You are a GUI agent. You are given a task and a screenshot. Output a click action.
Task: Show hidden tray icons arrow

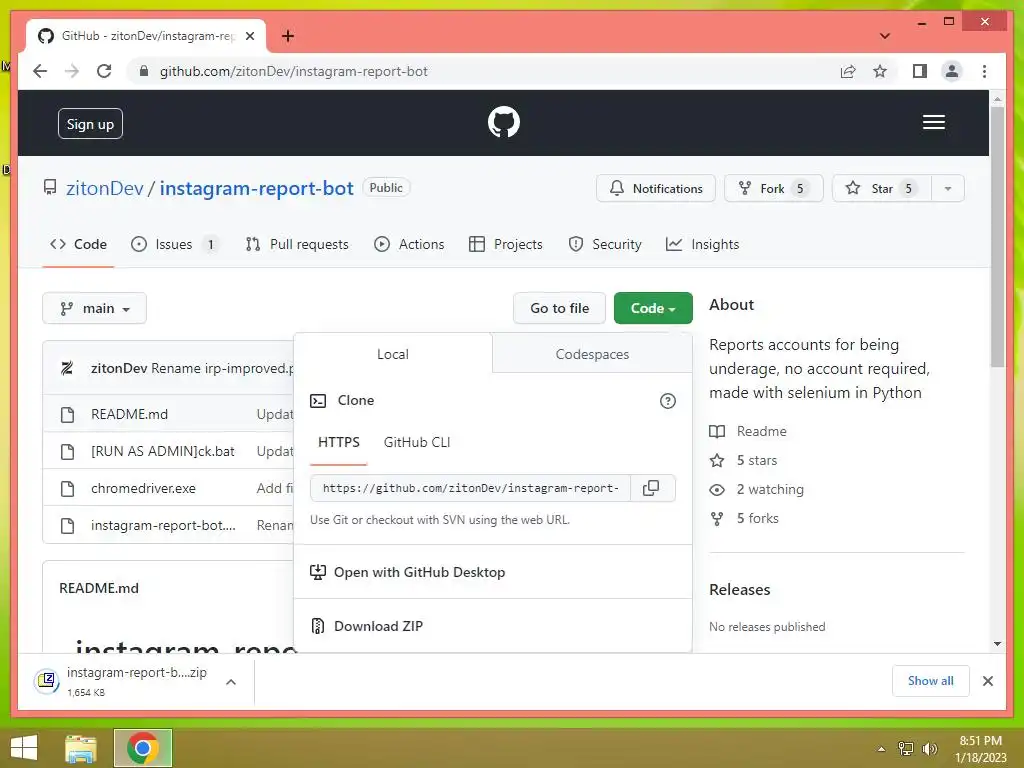point(881,749)
